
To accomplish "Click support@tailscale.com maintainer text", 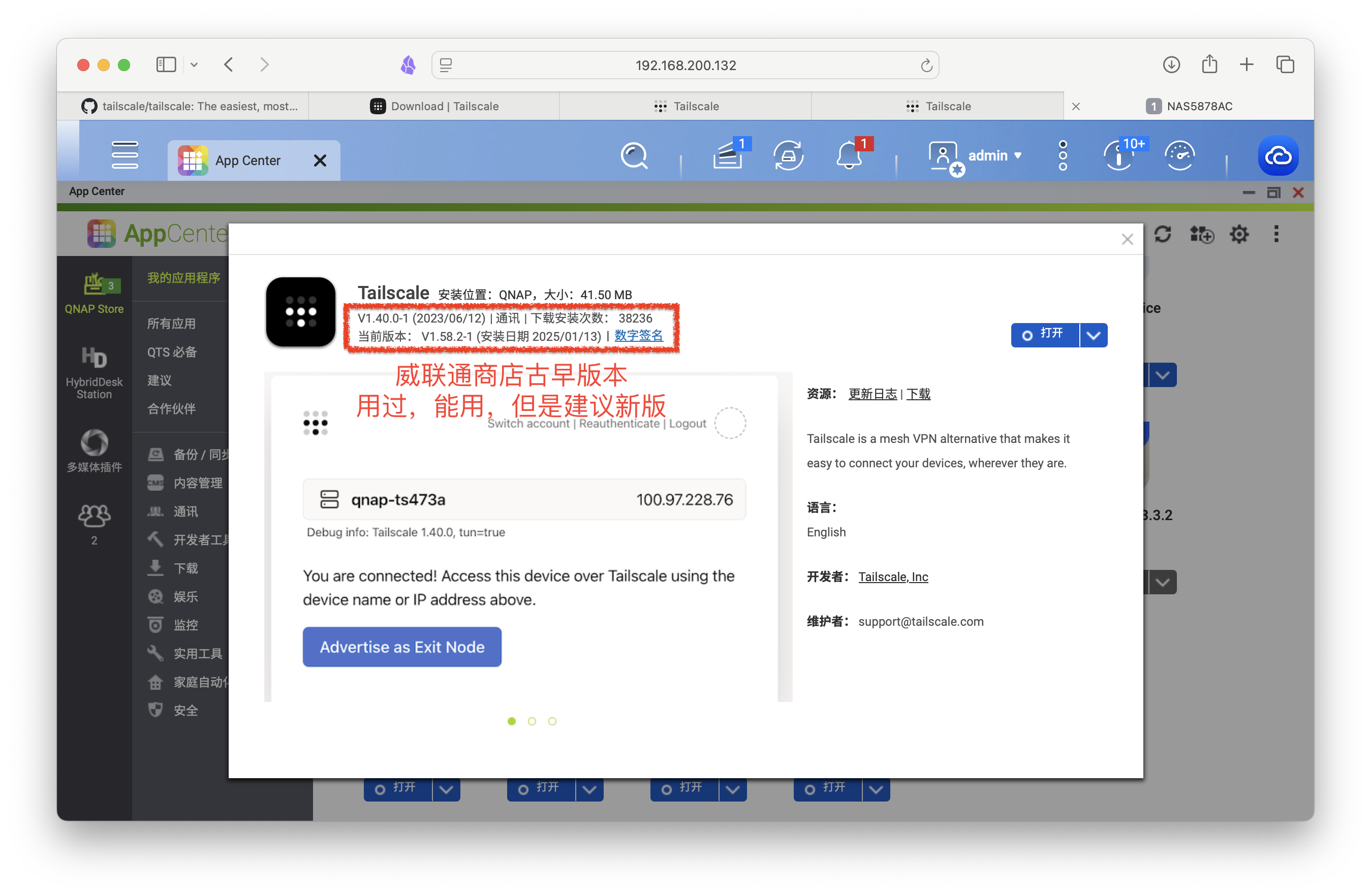I will pos(921,622).
